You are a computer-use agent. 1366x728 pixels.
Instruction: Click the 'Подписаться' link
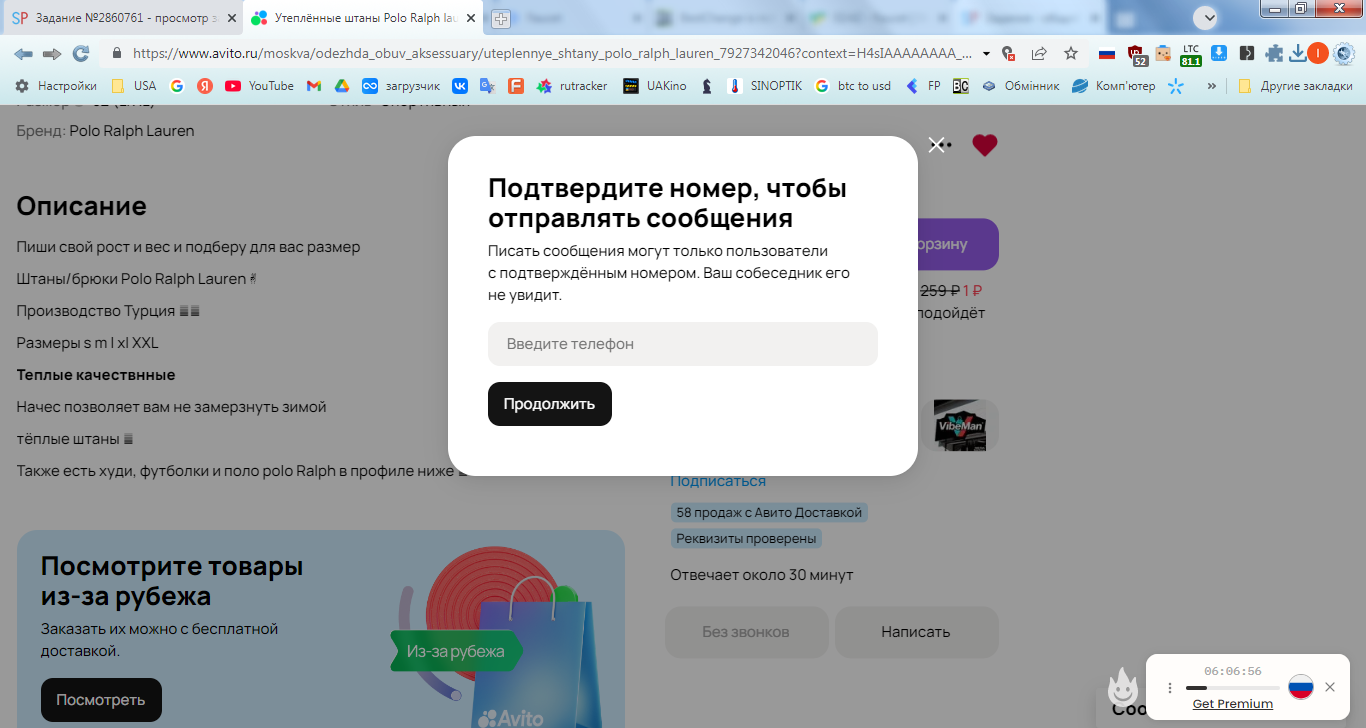coord(718,481)
